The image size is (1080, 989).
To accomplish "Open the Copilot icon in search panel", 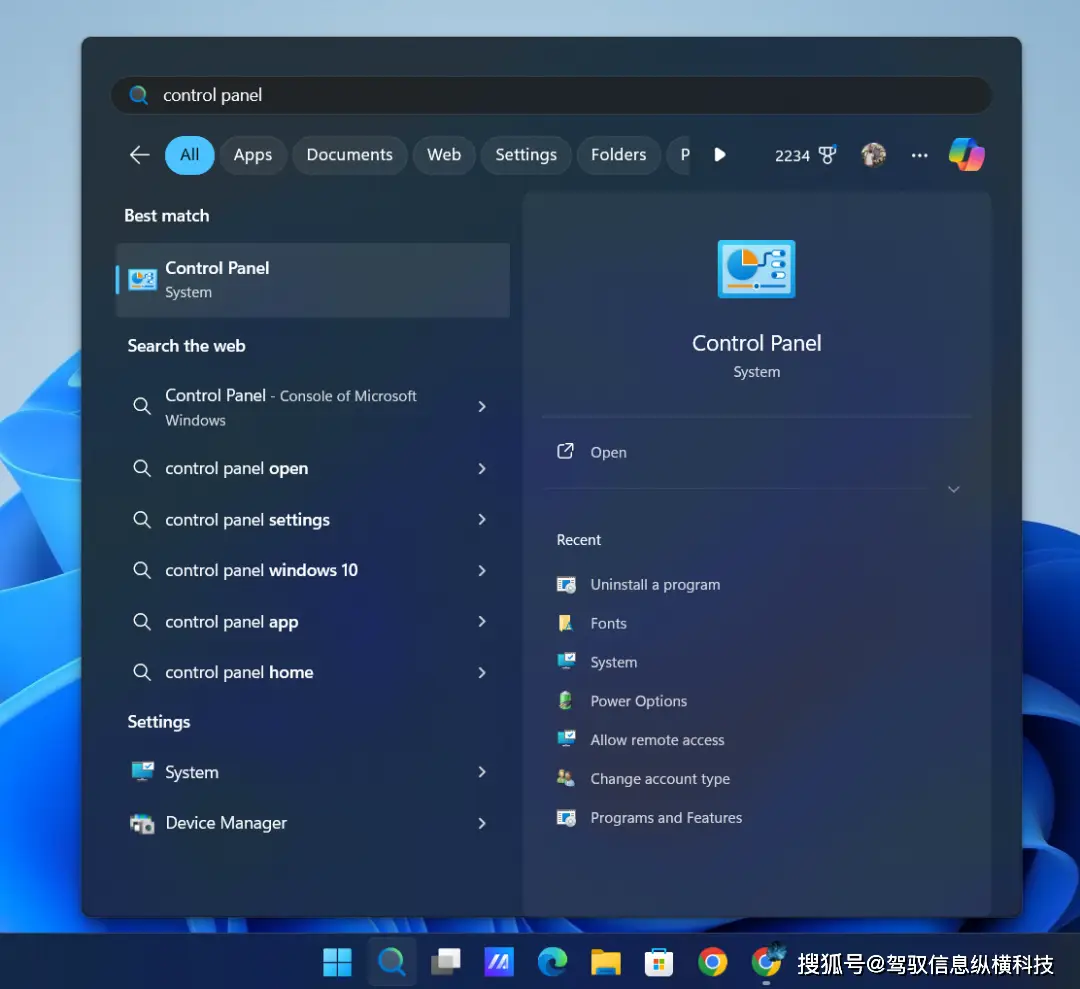I will coord(966,155).
